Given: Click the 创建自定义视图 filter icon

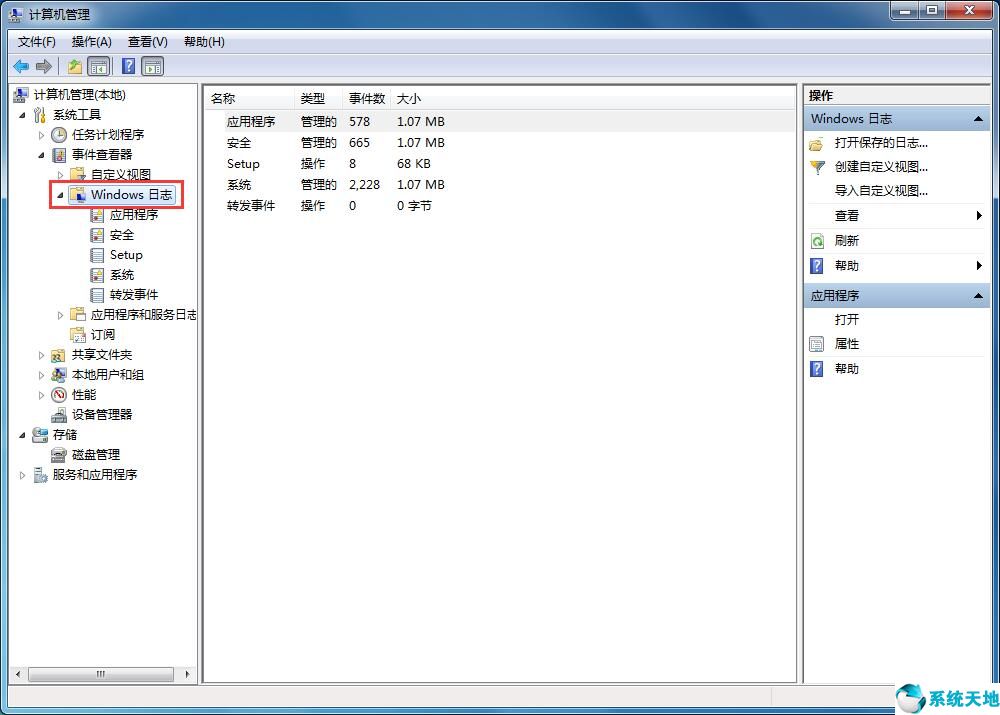Looking at the screenshot, I should tap(818, 166).
